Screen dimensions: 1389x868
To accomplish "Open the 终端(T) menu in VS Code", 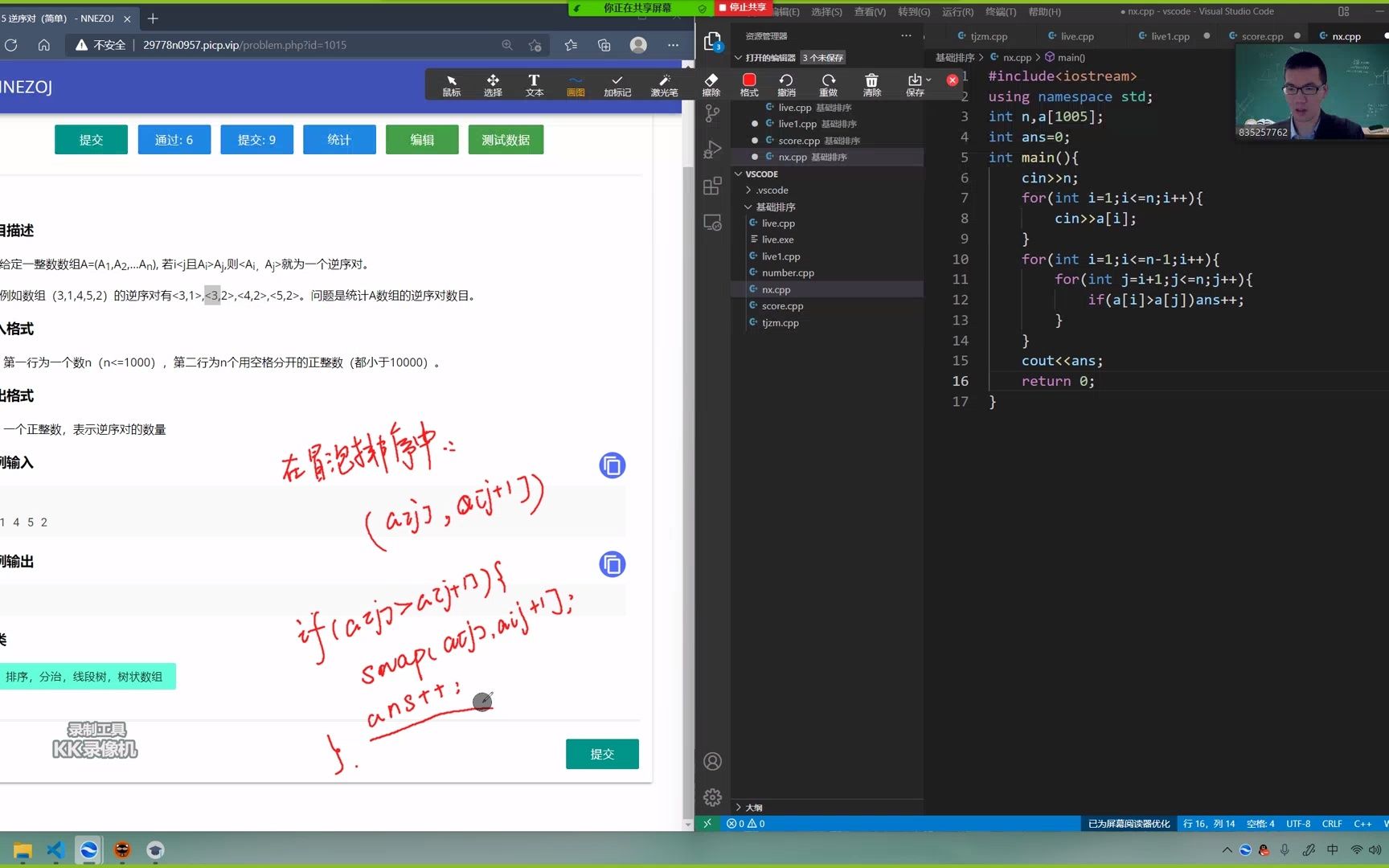I will pos(1001,12).
